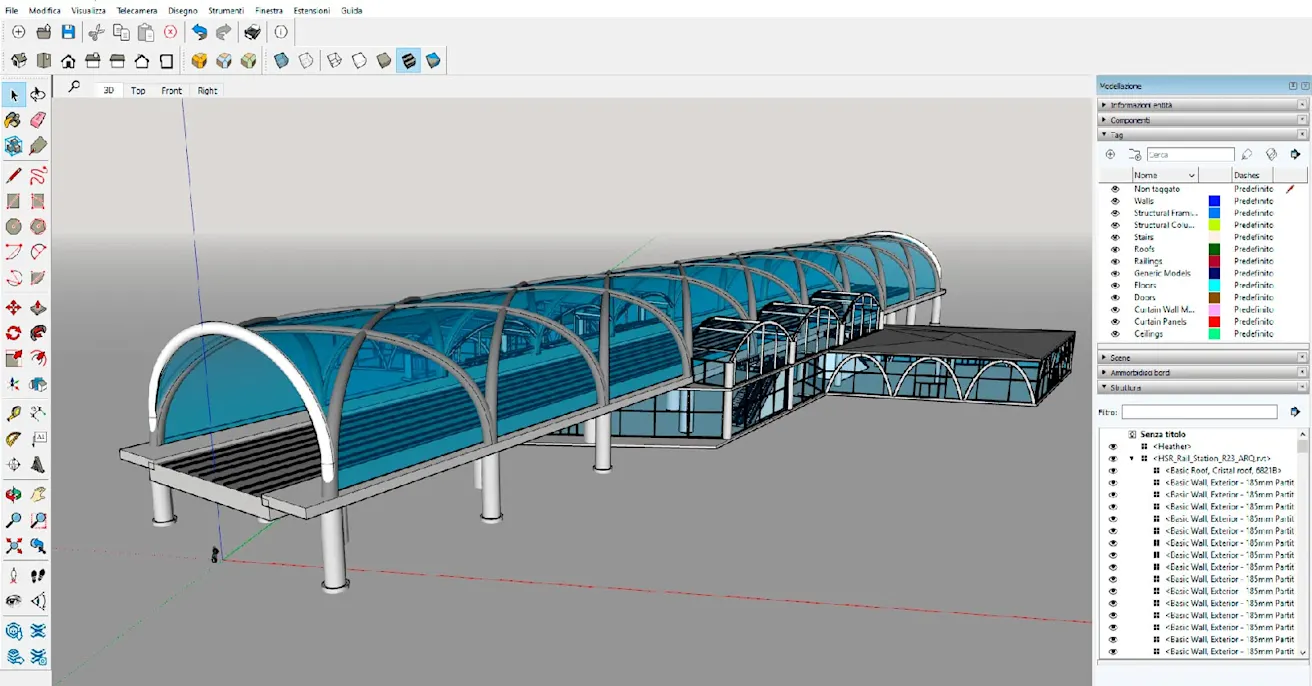The width and height of the screenshot is (1312, 686).
Task: Select the Zoom Extents tool
Action: tap(14, 546)
